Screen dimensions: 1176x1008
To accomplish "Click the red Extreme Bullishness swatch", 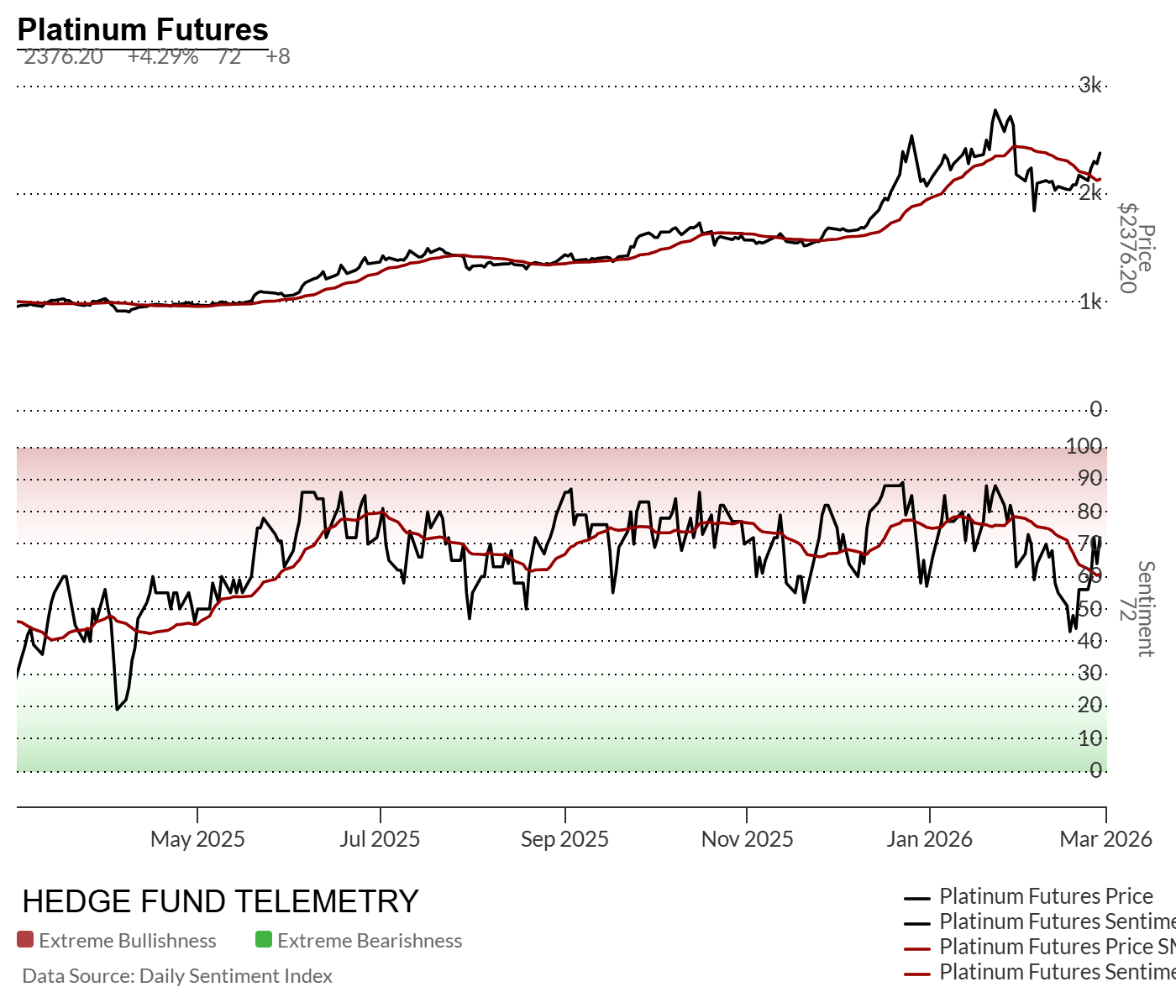I will [x=25, y=940].
